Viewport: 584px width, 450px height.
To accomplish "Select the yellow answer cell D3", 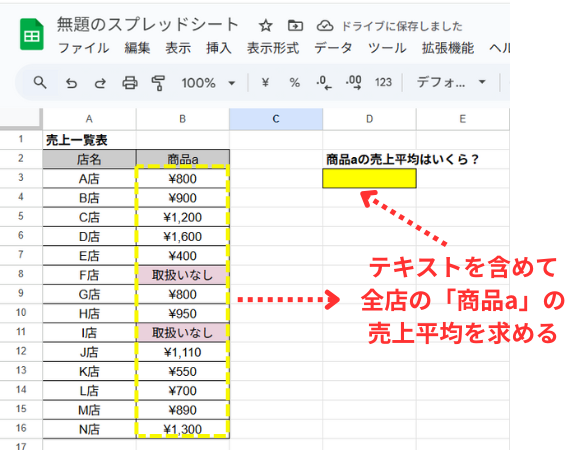I will (x=369, y=178).
